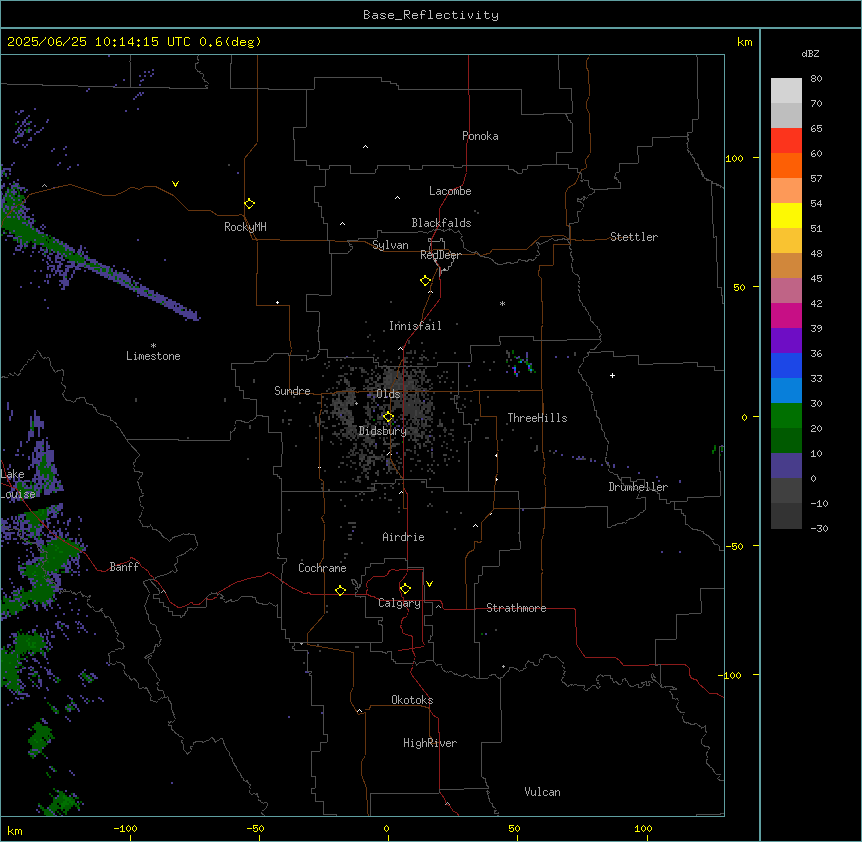This screenshot has height=842, width=862.
Task: Click the Lake Louise label
Action: 18,484
